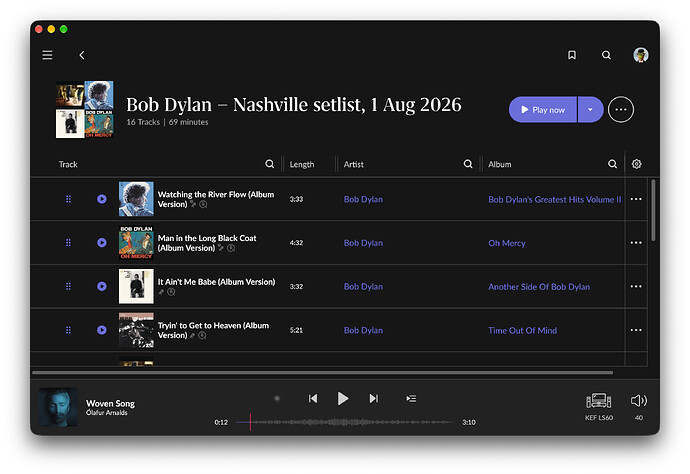Image resolution: width=690 pixels, height=474 pixels.
Task: Click drag handle of Man in the Long Black Coat
Action: 68,243
